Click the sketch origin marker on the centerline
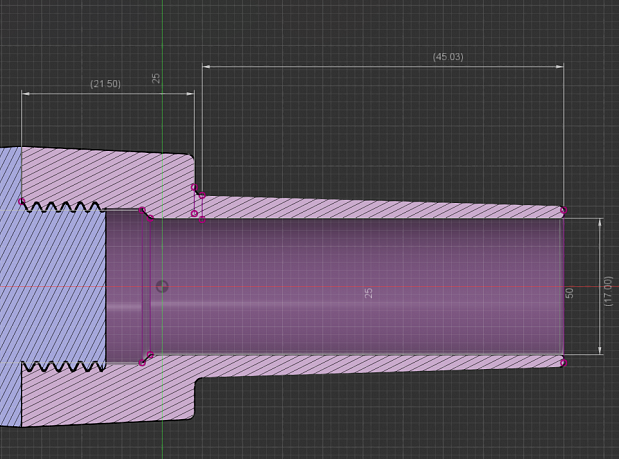This screenshot has height=459, width=619. [162, 287]
